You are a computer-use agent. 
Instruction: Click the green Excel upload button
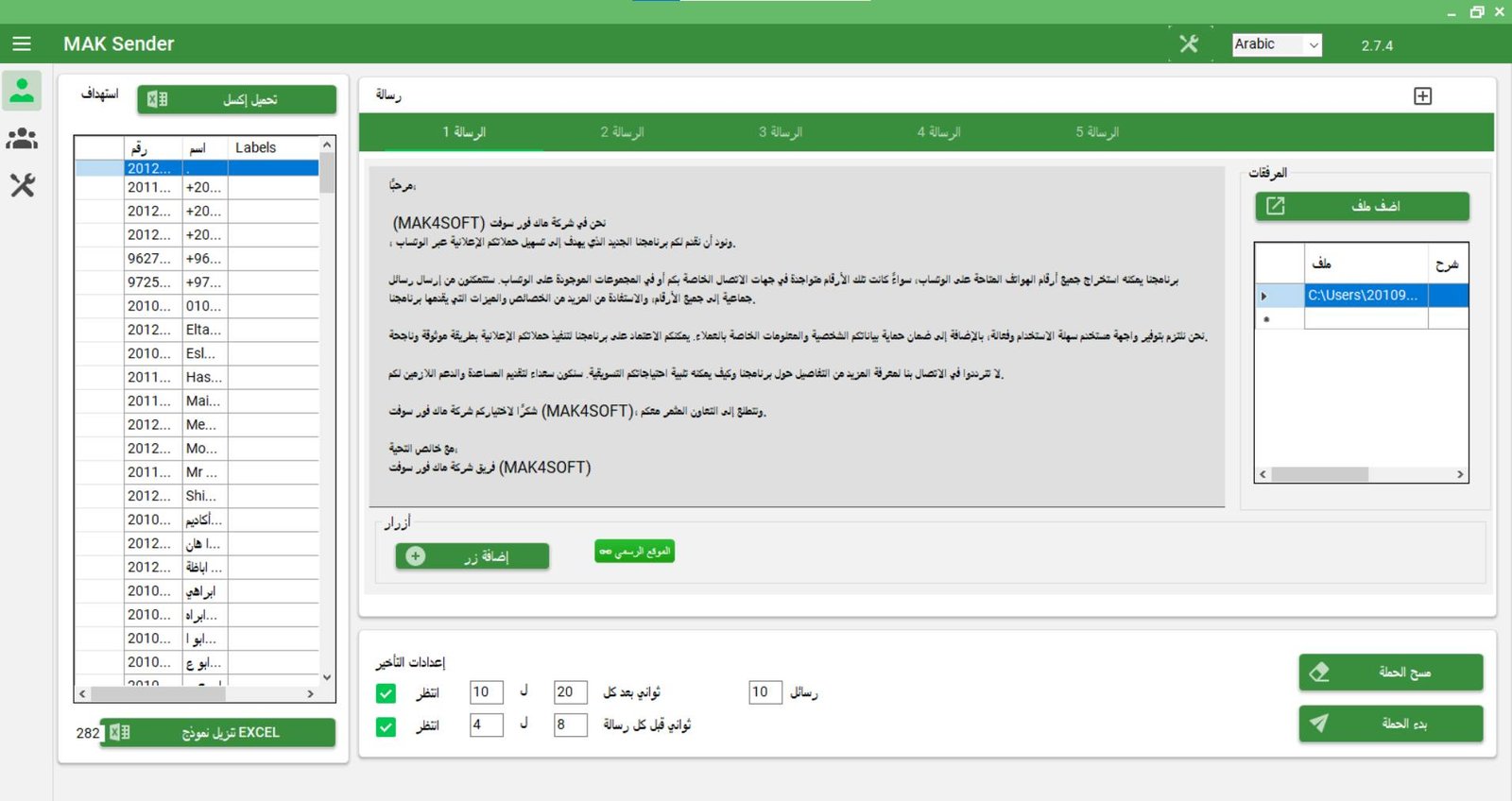(236, 99)
